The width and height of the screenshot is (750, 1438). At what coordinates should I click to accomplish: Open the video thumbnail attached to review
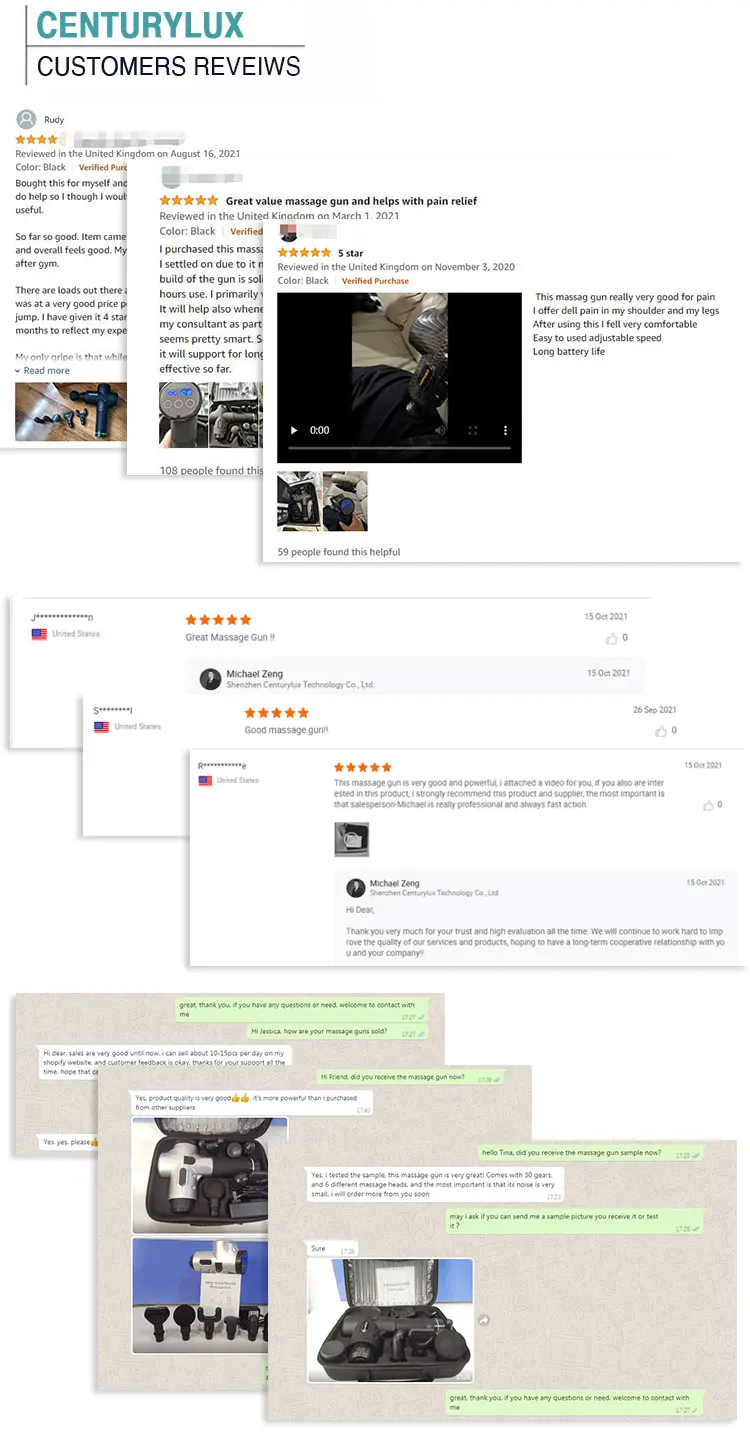coord(352,838)
